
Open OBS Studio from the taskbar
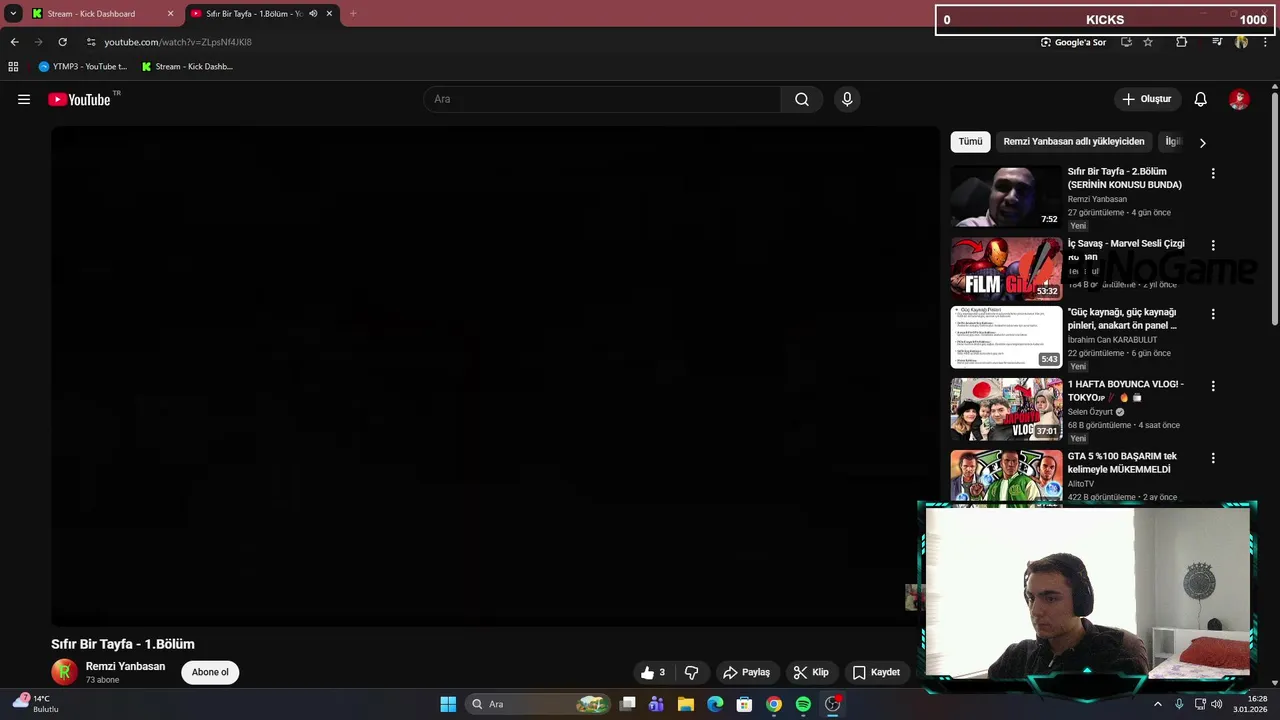(x=832, y=704)
